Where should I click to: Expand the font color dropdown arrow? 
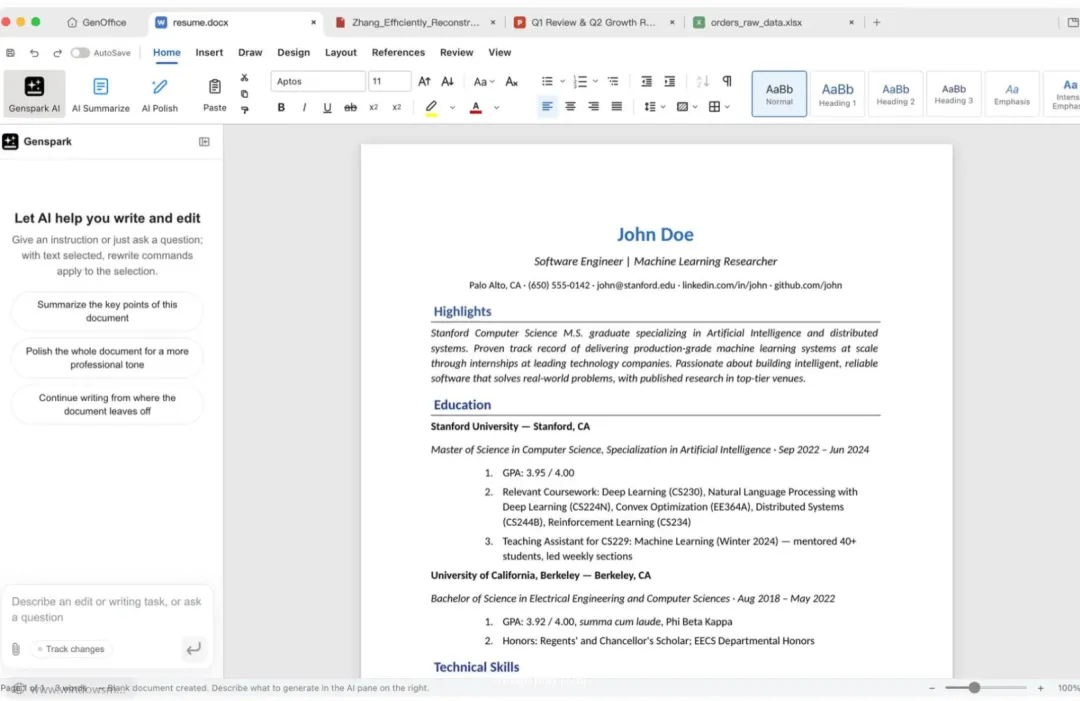(x=497, y=107)
